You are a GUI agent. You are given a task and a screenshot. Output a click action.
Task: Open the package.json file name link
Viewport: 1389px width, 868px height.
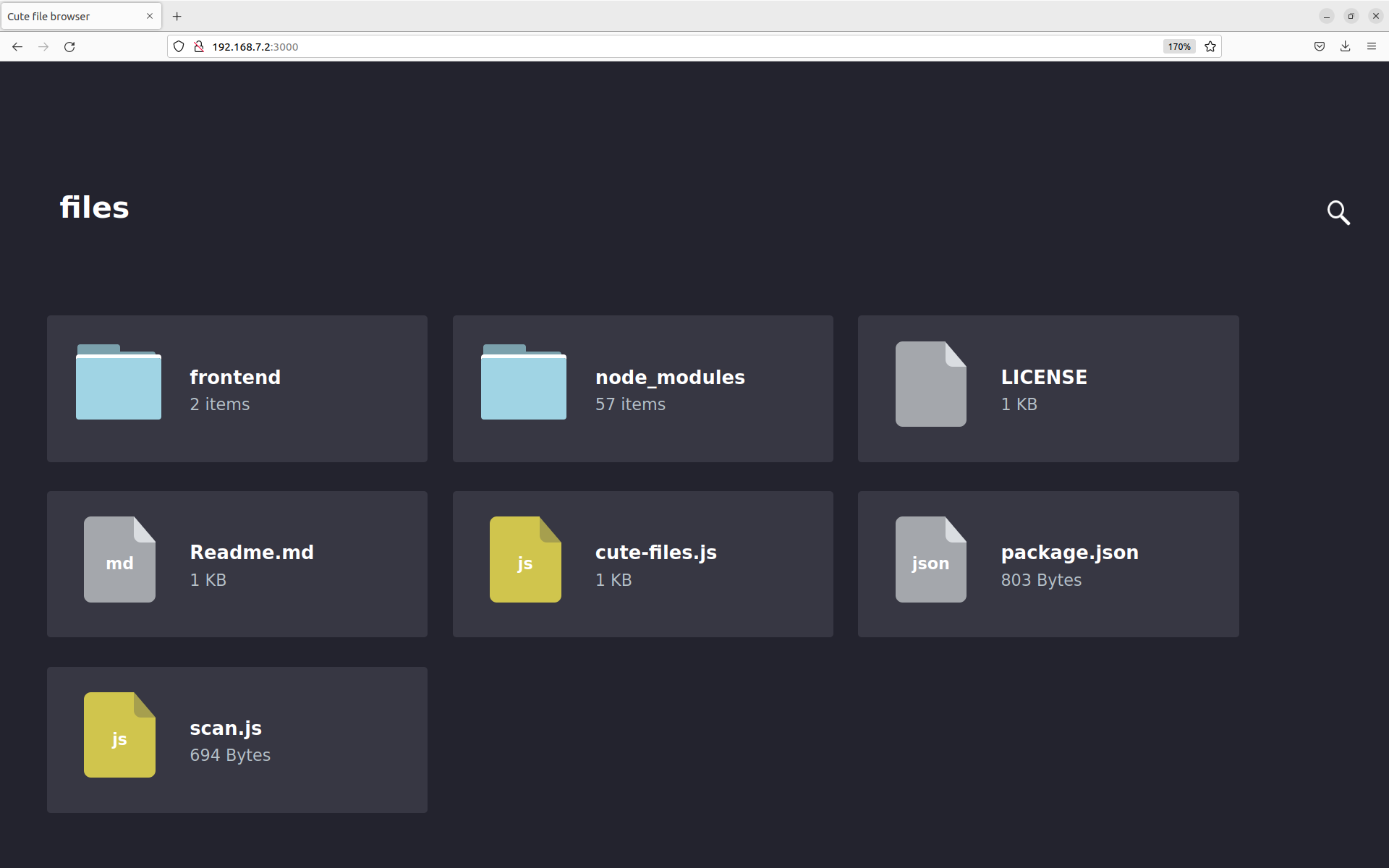tap(1069, 553)
